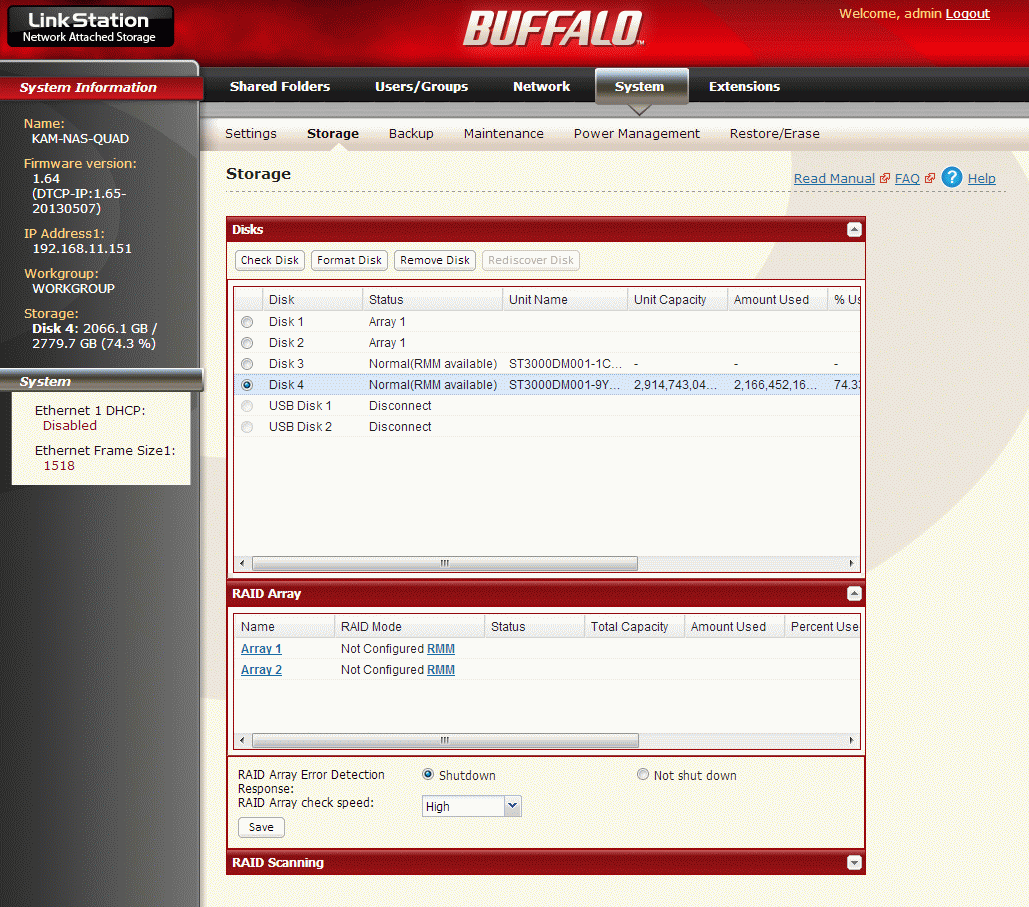Viewport: 1029px width, 907px height.
Task: Click the external link icon beside Read Manual
Action: (x=885, y=179)
